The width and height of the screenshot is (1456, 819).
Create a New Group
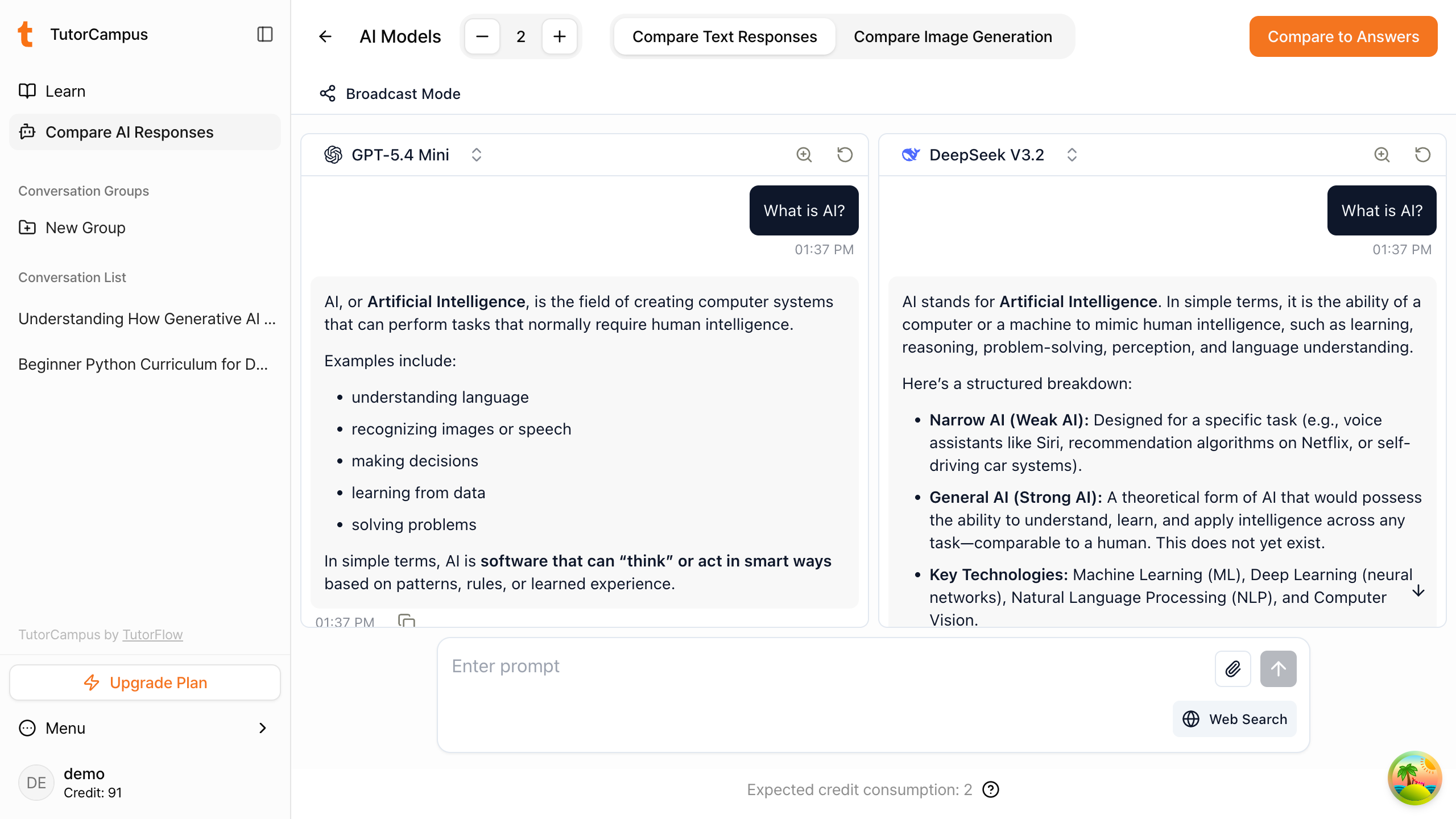click(144, 227)
